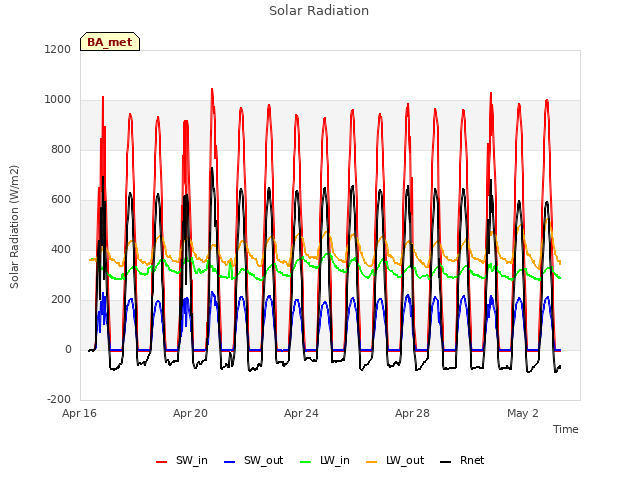Image resolution: width=640 pixels, height=480 pixels.
Task: Click the Solar Radiation (W/m2) axis label
Action: point(14,227)
